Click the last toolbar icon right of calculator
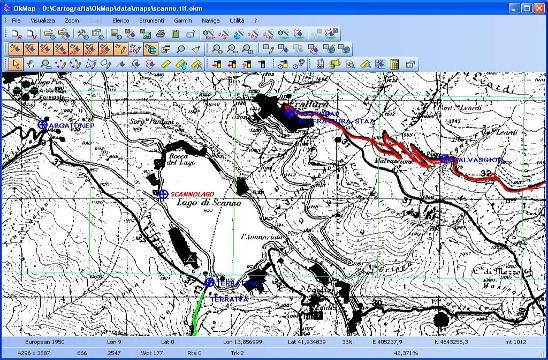Viewport: 548px width, 360px height. pyautogui.click(x=410, y=64)
